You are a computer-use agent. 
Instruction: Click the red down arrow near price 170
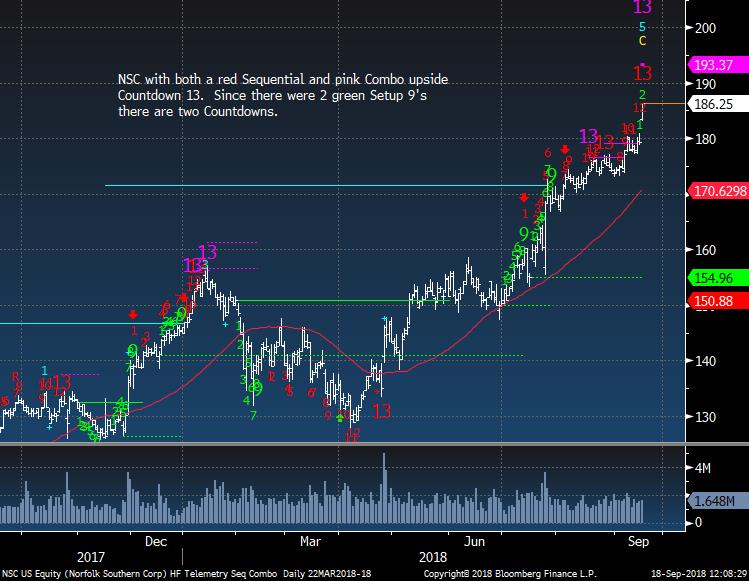[x=524, y=197]
